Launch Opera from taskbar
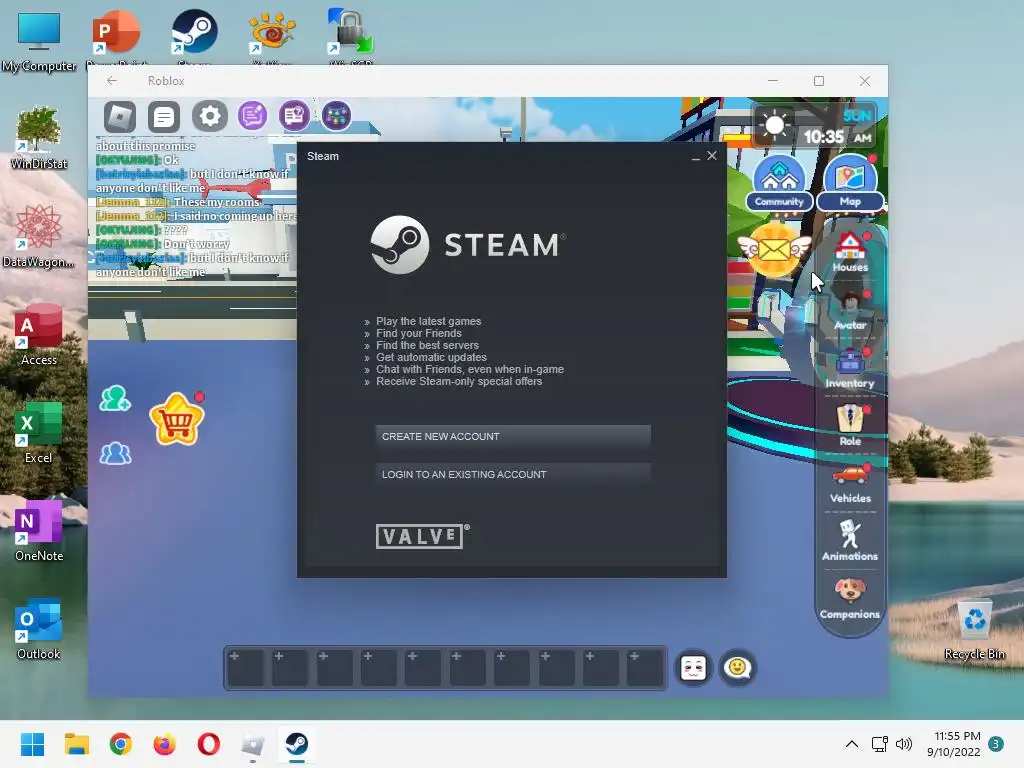This screenshot has height=768, width=1024. click(208, 744)
